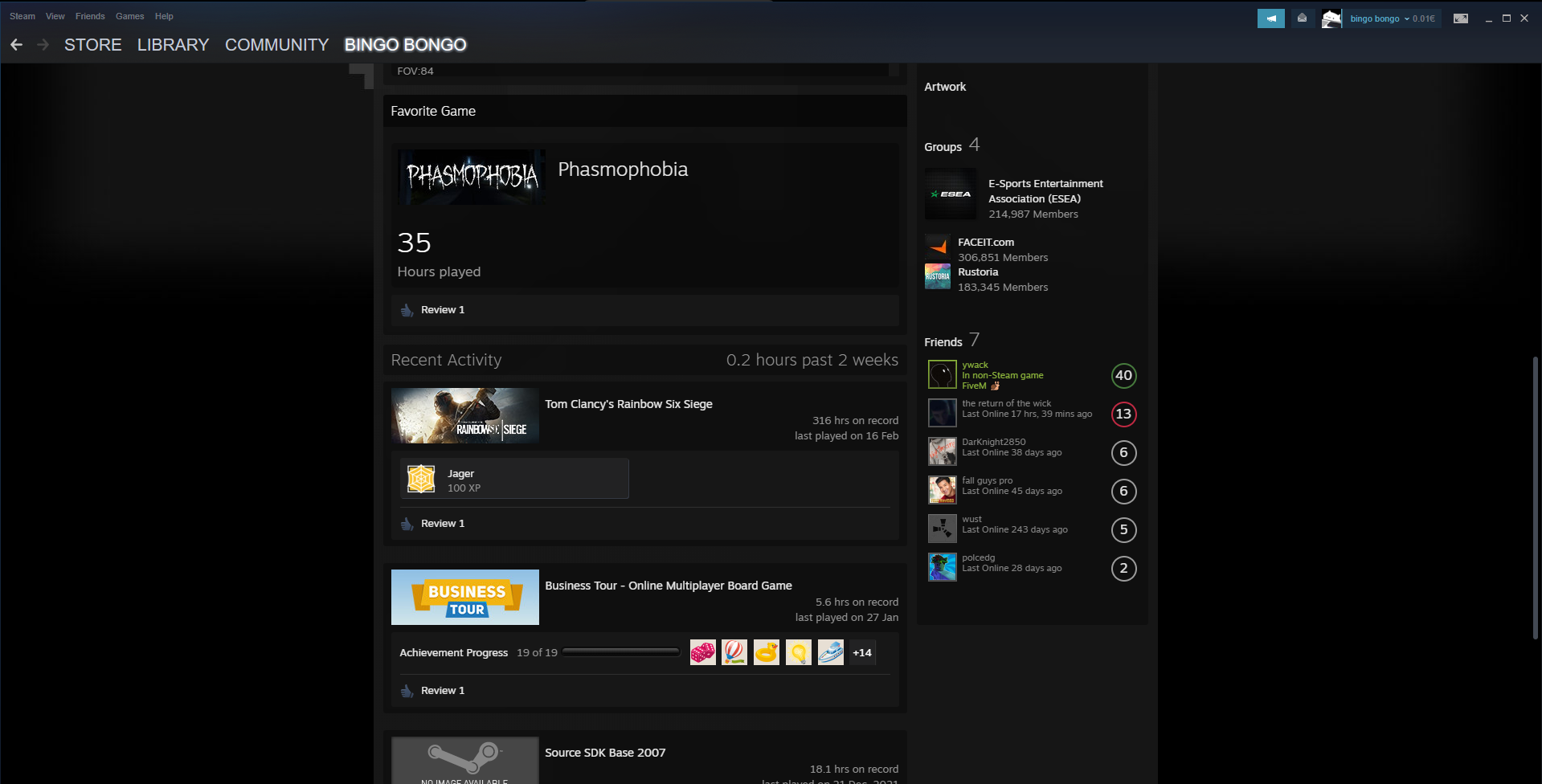Open the FACEIT.com group link
The image size is (1542, 784).
pos(986,242)
